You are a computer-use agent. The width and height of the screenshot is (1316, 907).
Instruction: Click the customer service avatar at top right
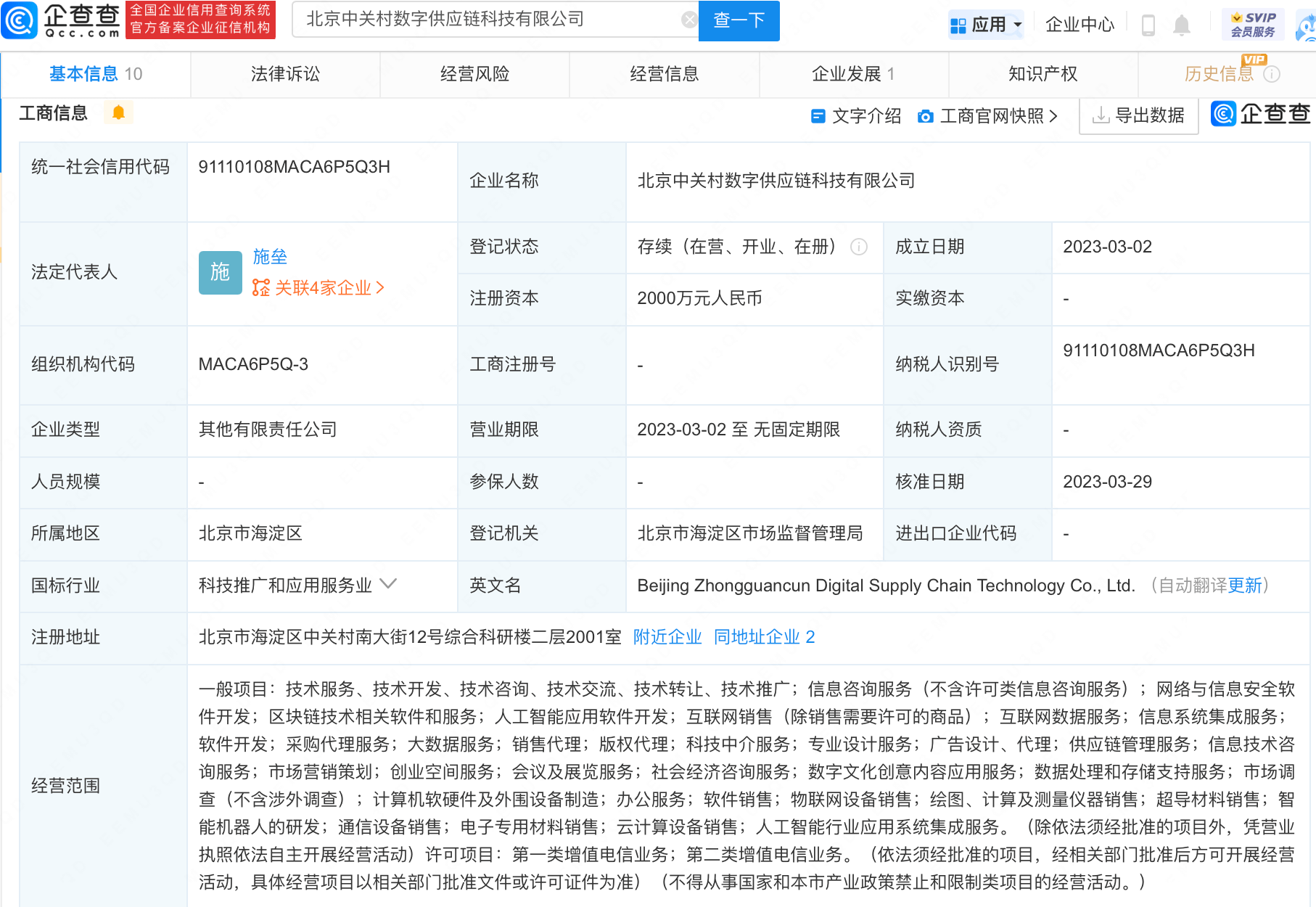pos(1306,27)
